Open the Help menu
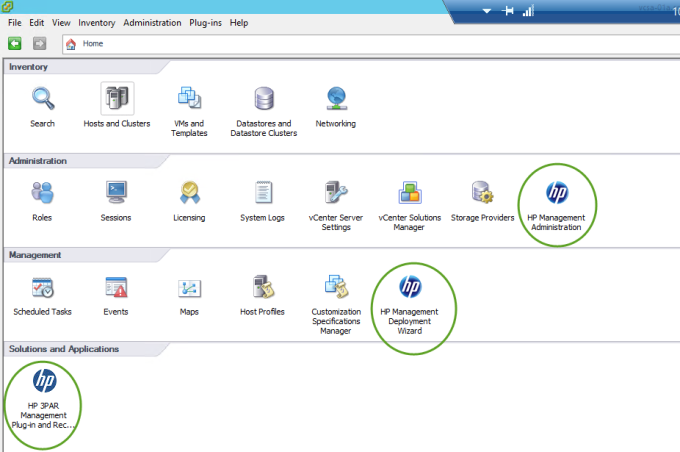 point(239,23)
